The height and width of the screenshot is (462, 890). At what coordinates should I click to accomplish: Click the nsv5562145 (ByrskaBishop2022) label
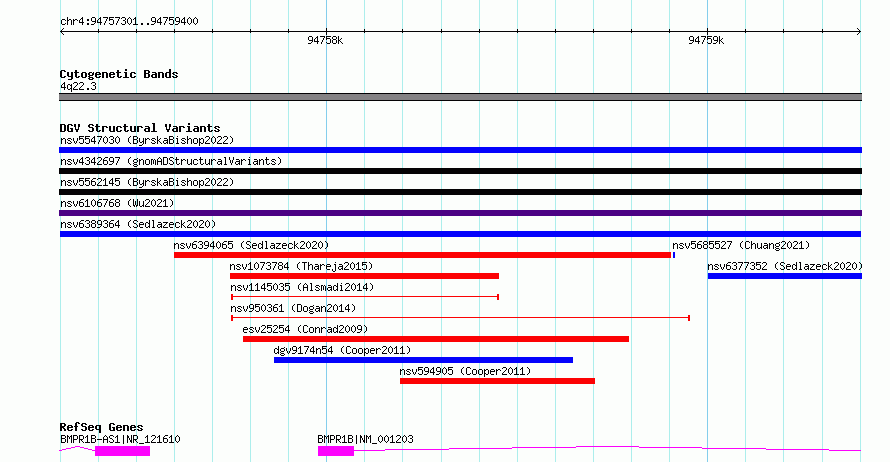[147, 182]
